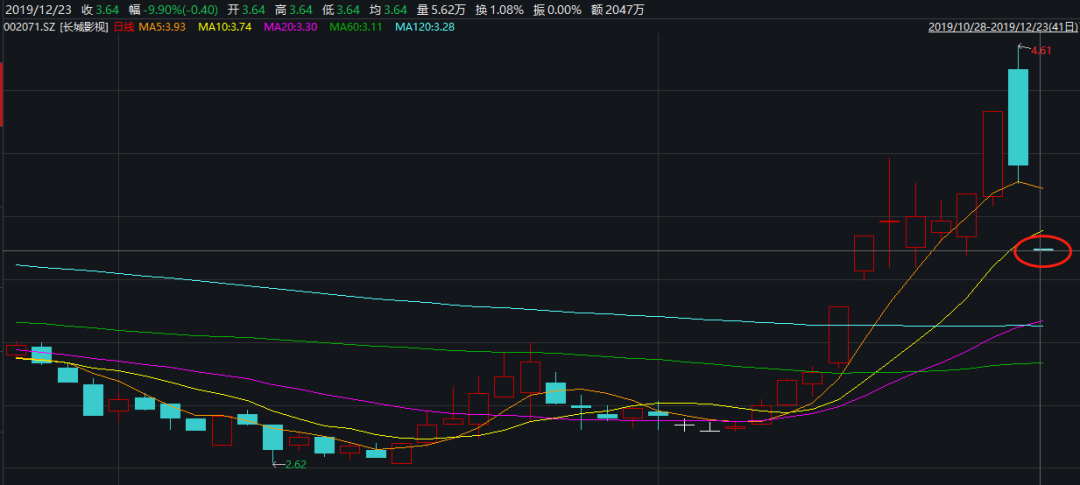Select the 日线 period indicator
The width and height of the screenshot is (1080, 485).
(125, 27)
